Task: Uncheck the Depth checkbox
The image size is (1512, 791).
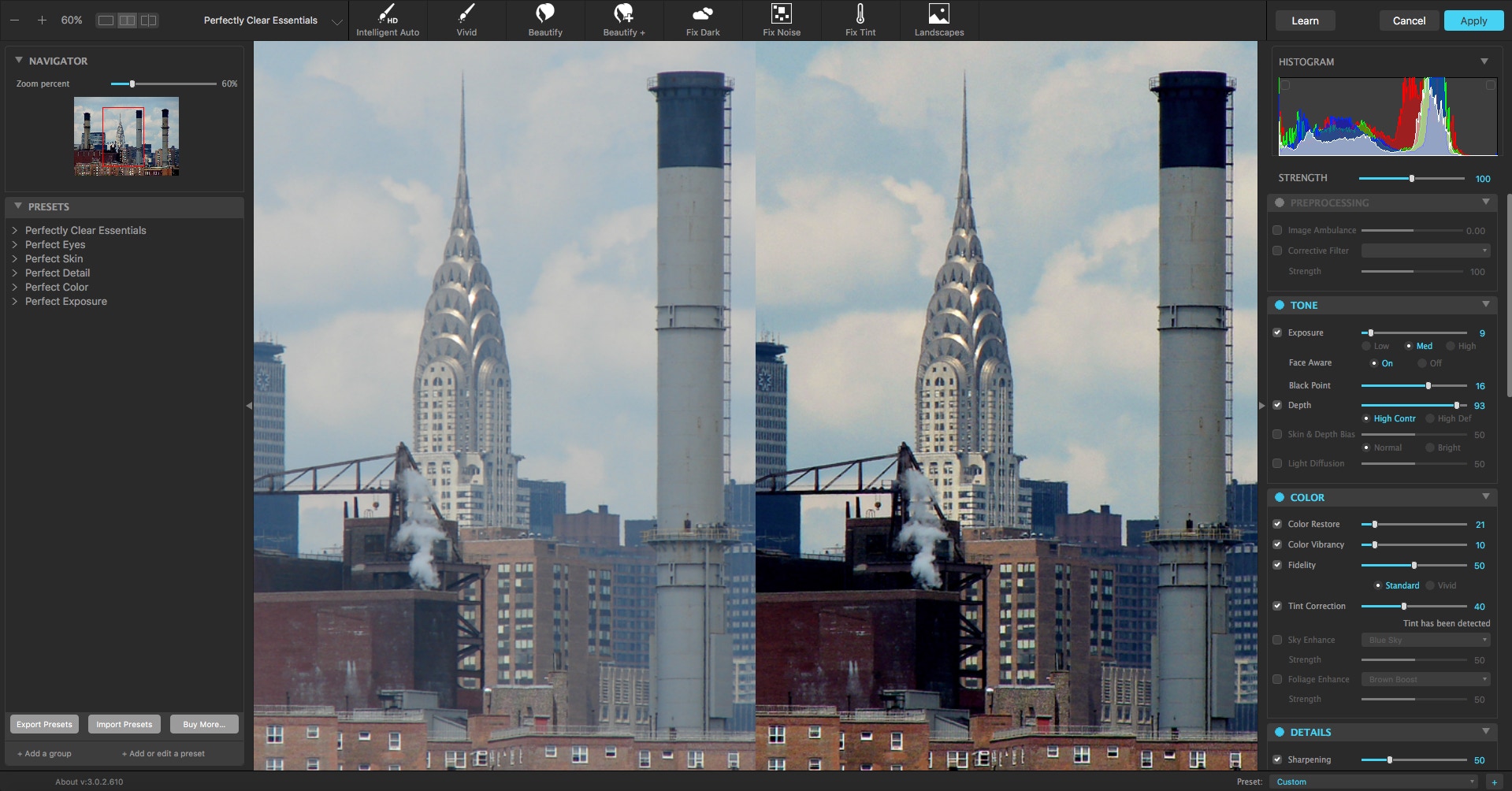Action: click(1277, 405)
